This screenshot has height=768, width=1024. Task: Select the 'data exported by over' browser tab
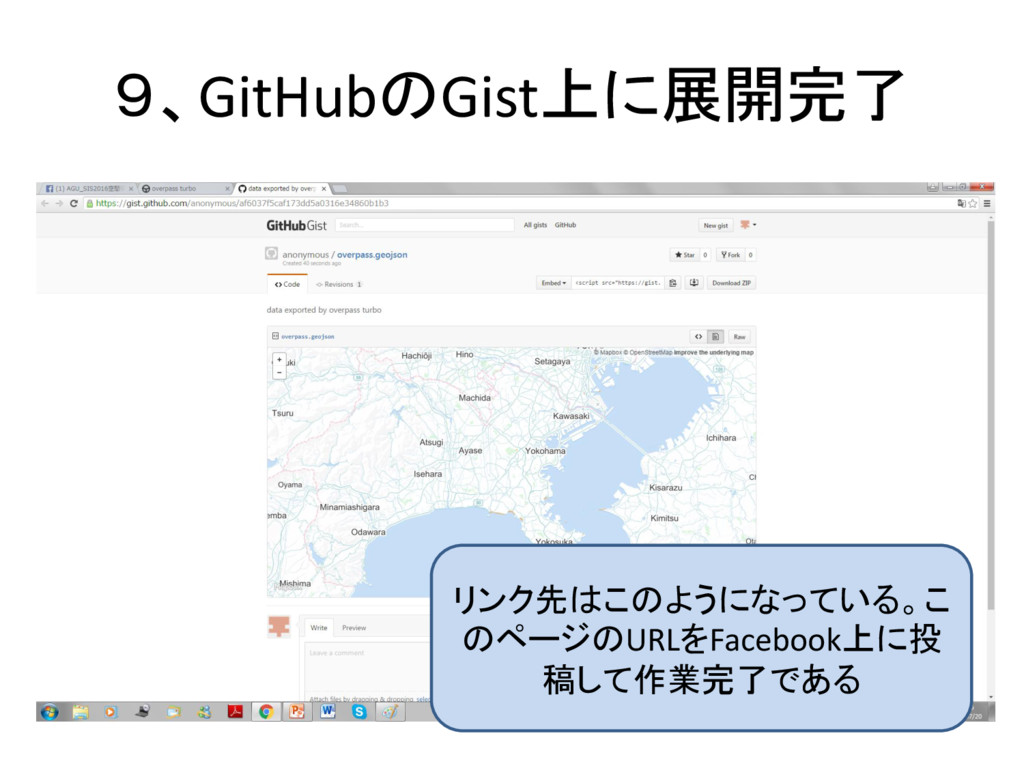point(281,189)
